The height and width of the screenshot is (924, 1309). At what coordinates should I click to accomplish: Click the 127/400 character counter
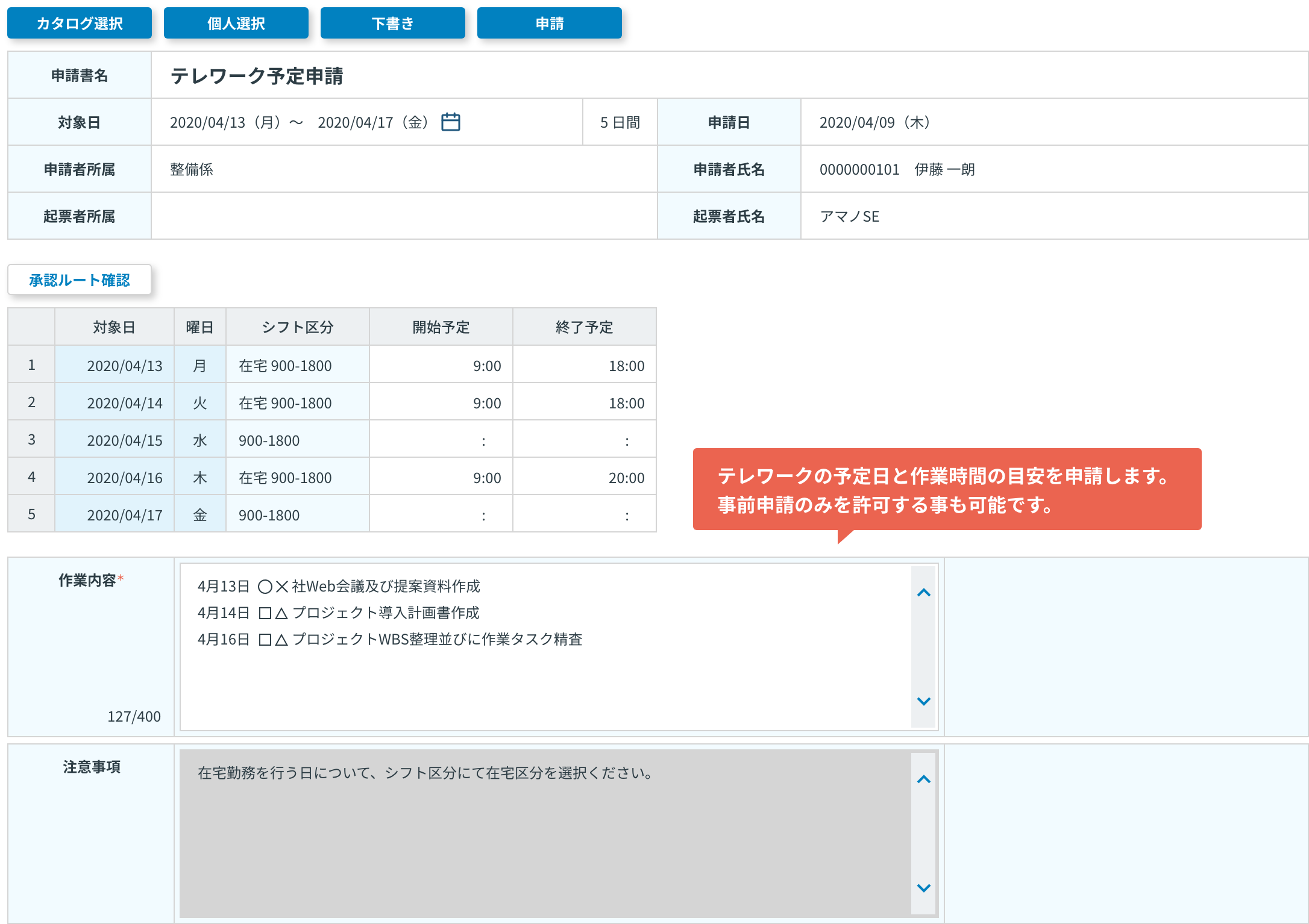(x=134, y=716)
